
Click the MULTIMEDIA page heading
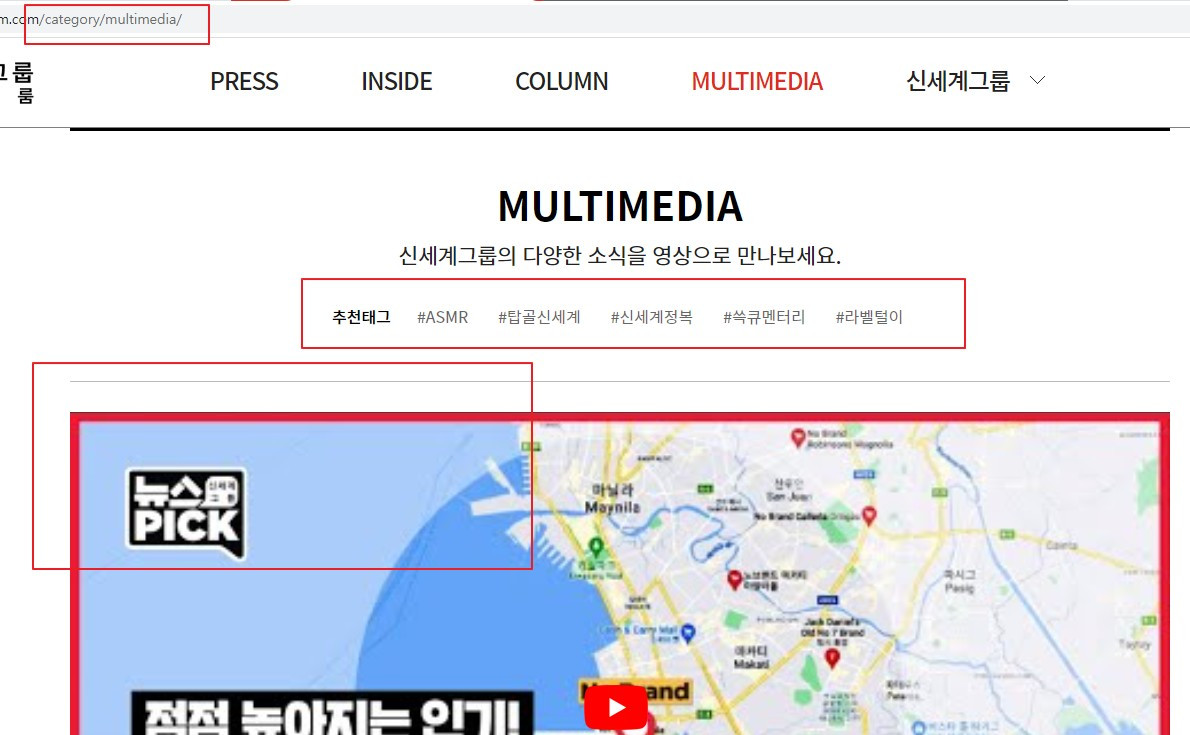pos(620,206)
